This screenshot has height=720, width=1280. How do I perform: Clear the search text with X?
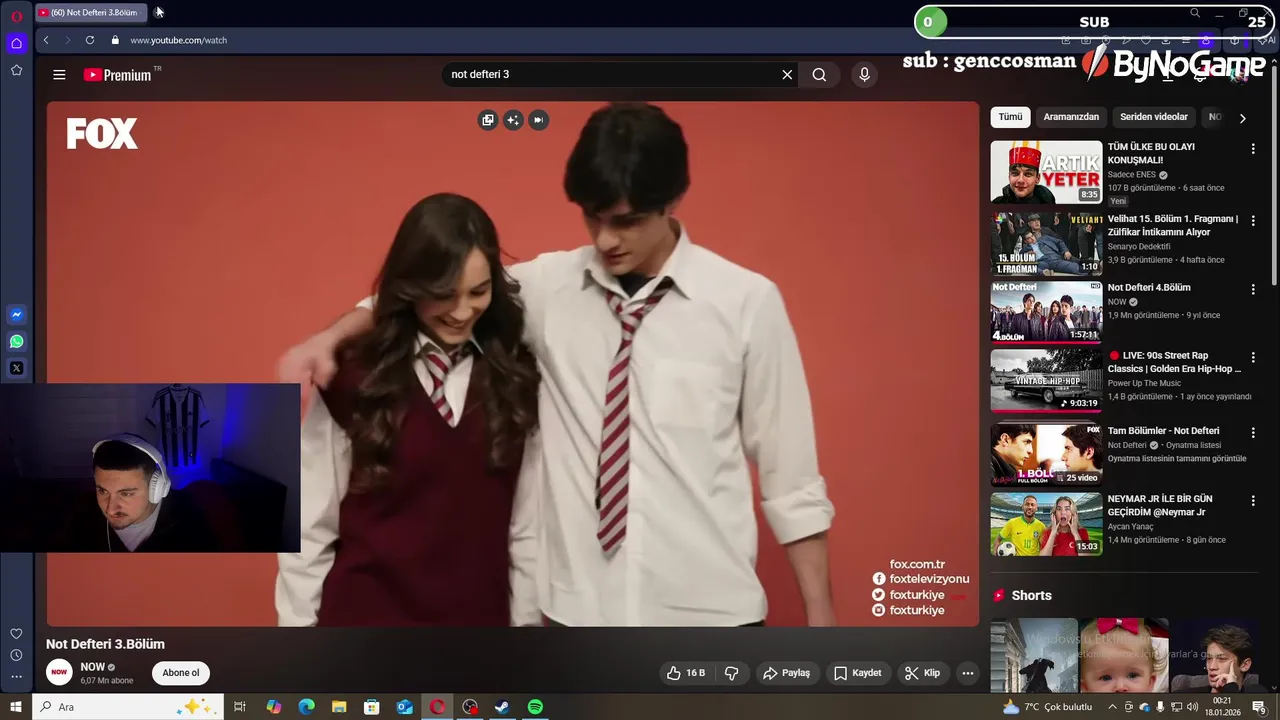click(787, 75)
